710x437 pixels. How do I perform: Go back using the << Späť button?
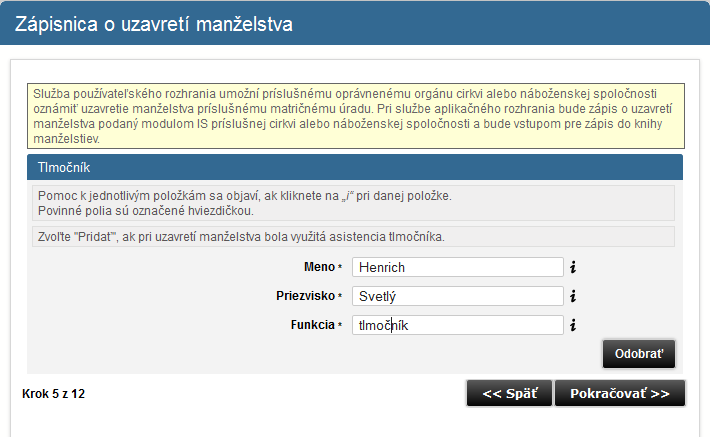(509, 393)
